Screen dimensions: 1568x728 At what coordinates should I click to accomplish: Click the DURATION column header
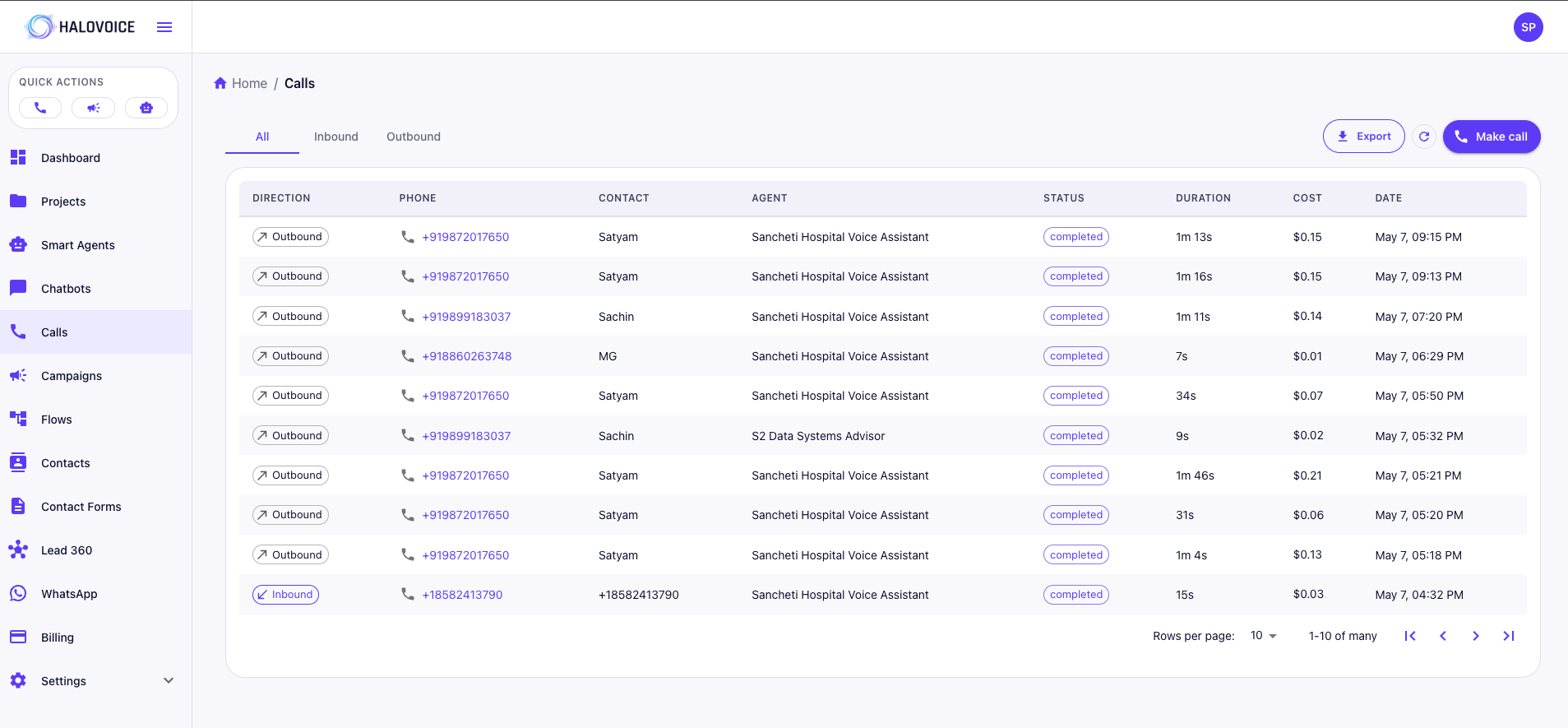[1203, 198]
